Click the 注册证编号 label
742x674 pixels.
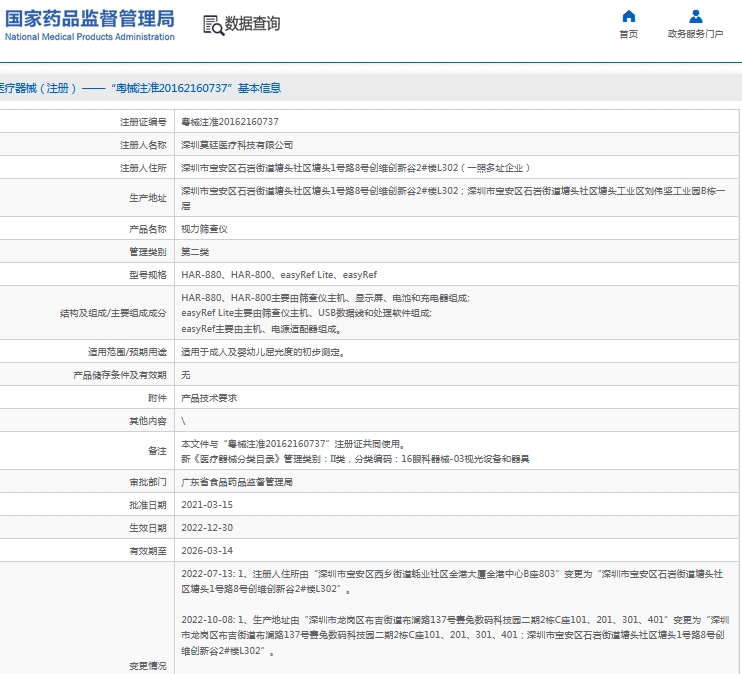pos(143,122)
